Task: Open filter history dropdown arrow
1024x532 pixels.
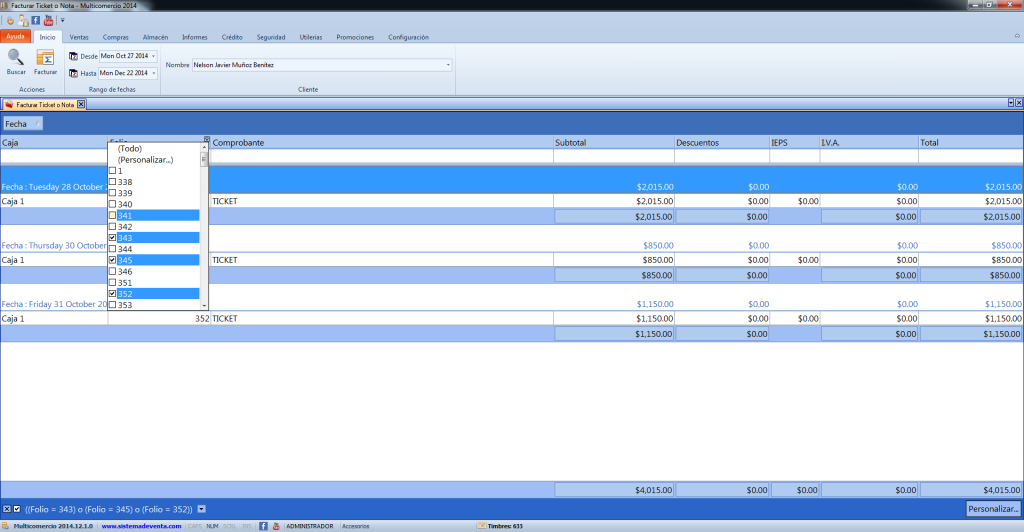Action: tap(201, 509)
